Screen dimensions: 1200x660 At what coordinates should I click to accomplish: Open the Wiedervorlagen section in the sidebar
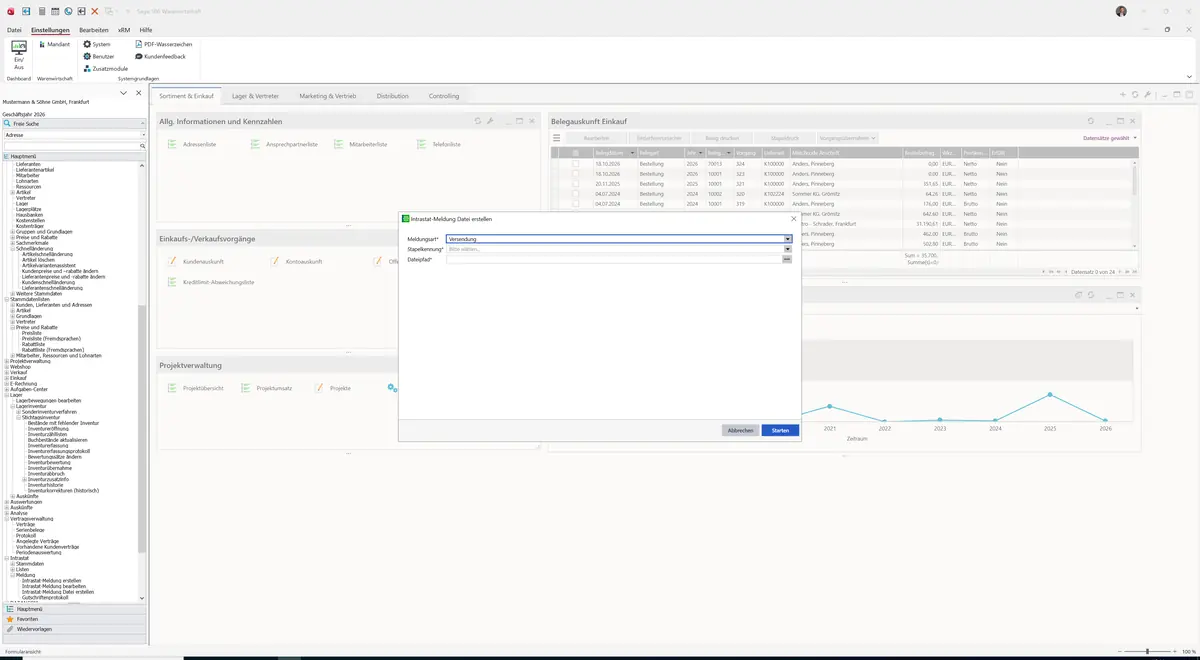click(74, 629)
